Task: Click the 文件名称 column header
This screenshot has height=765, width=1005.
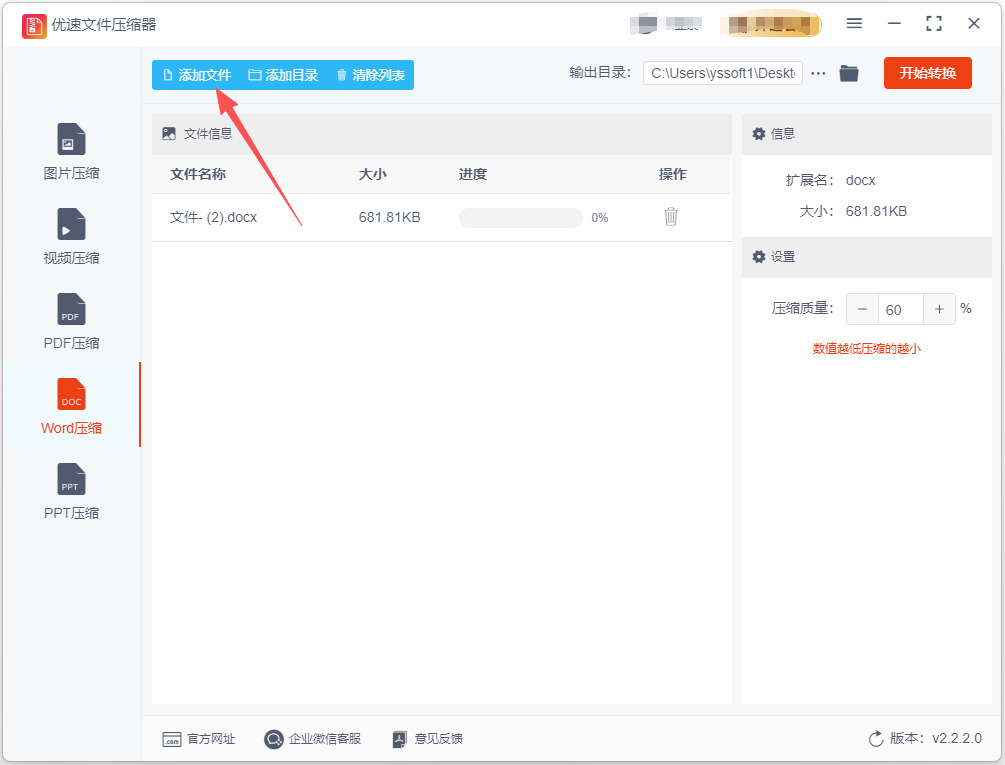Action: tap(197, 174)
